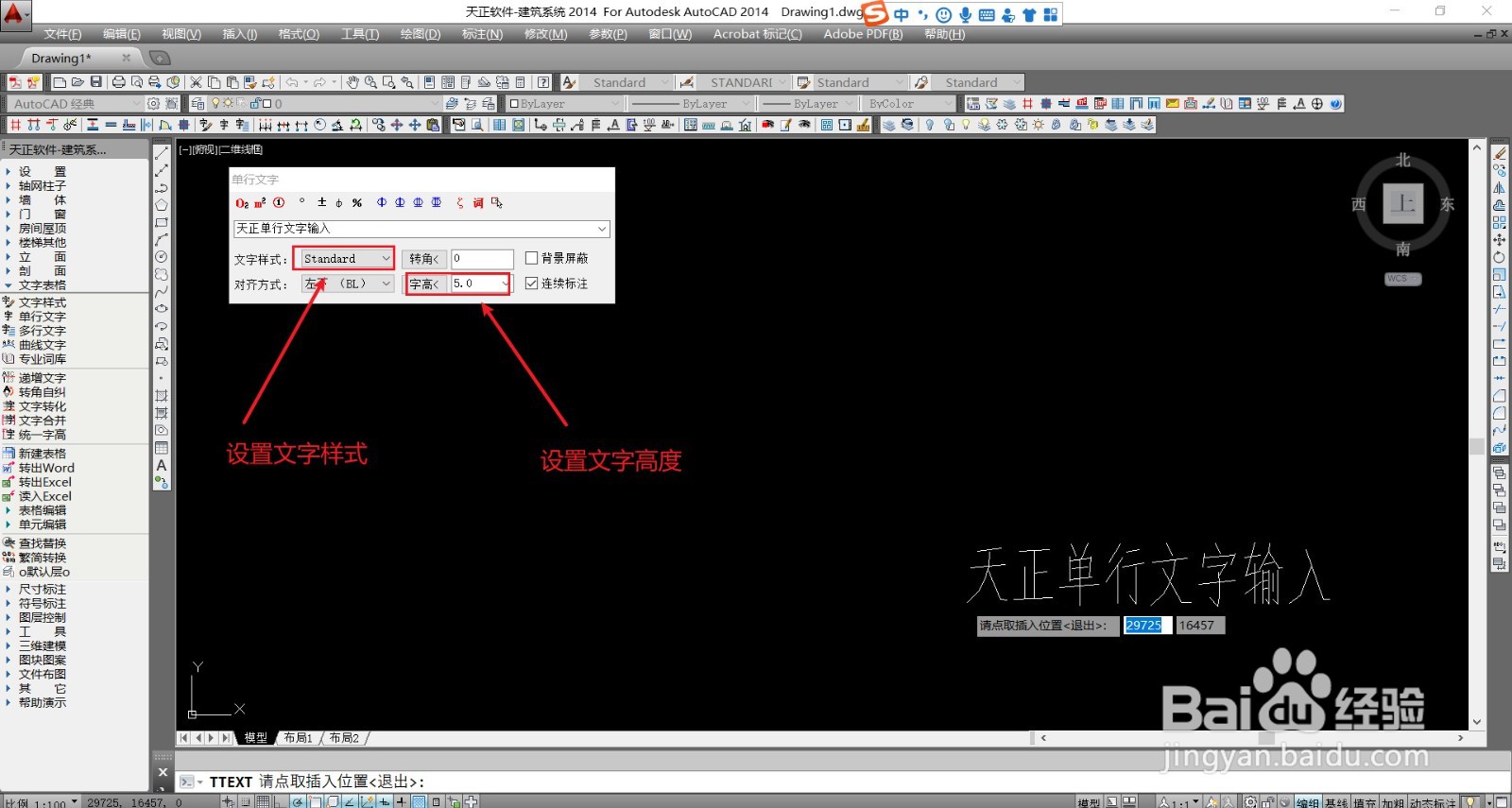
Task: Click the Sogou input method S icon
Action: 876,13
